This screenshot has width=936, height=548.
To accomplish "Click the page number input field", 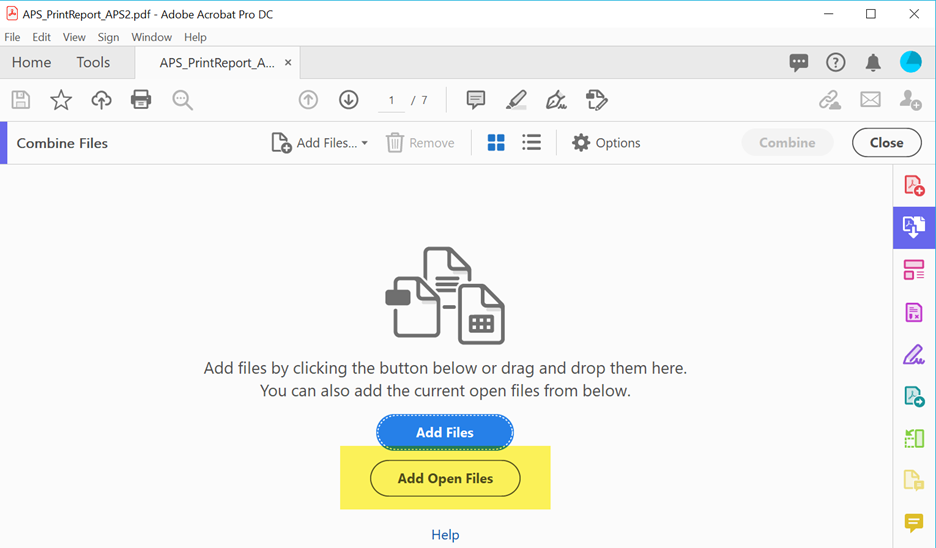I will [x=391, y=100].
